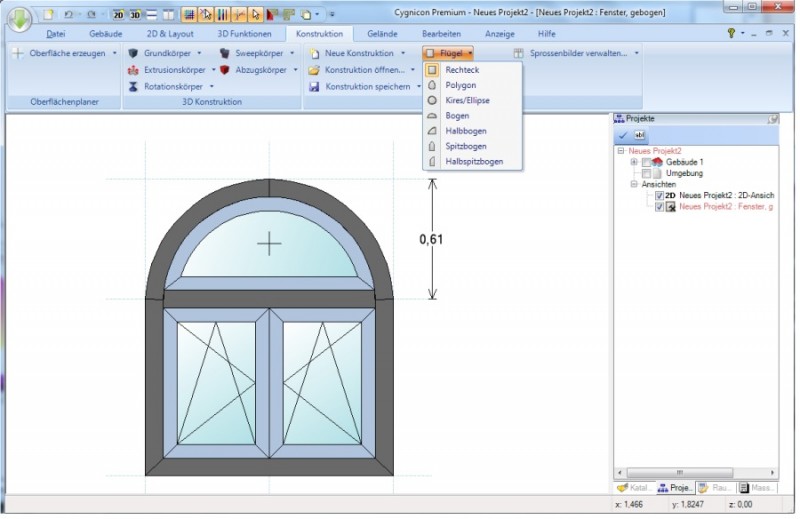800x519 pixels.
Task: Uncheck the 2D-Ansicht view checkbox
Action: 659,196
